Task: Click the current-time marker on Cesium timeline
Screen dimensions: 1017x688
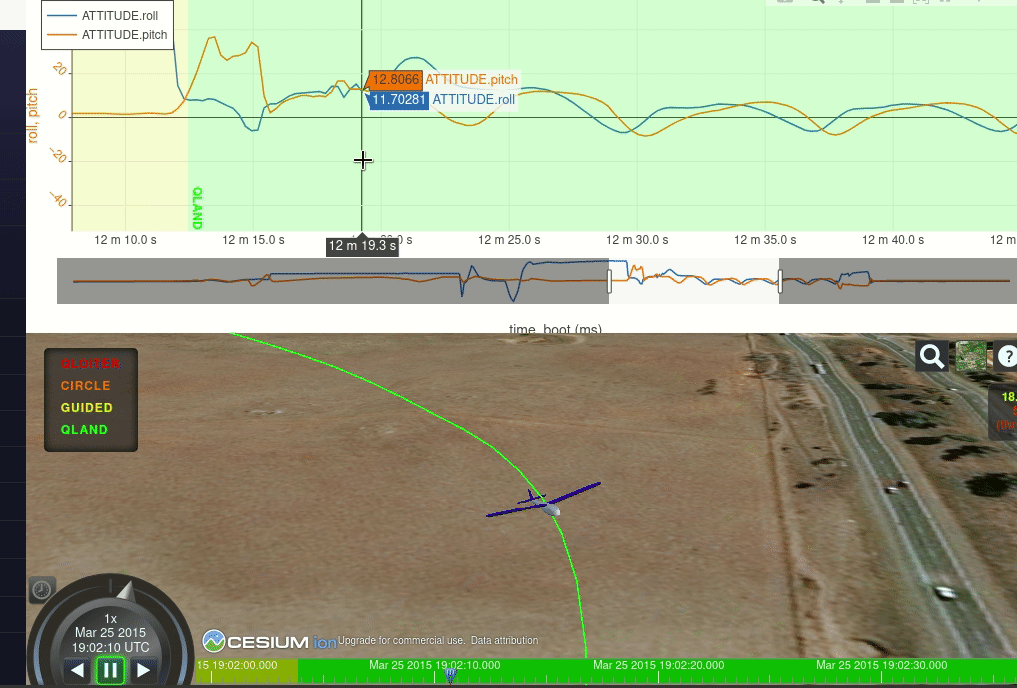Action: (x=450, y=676)
